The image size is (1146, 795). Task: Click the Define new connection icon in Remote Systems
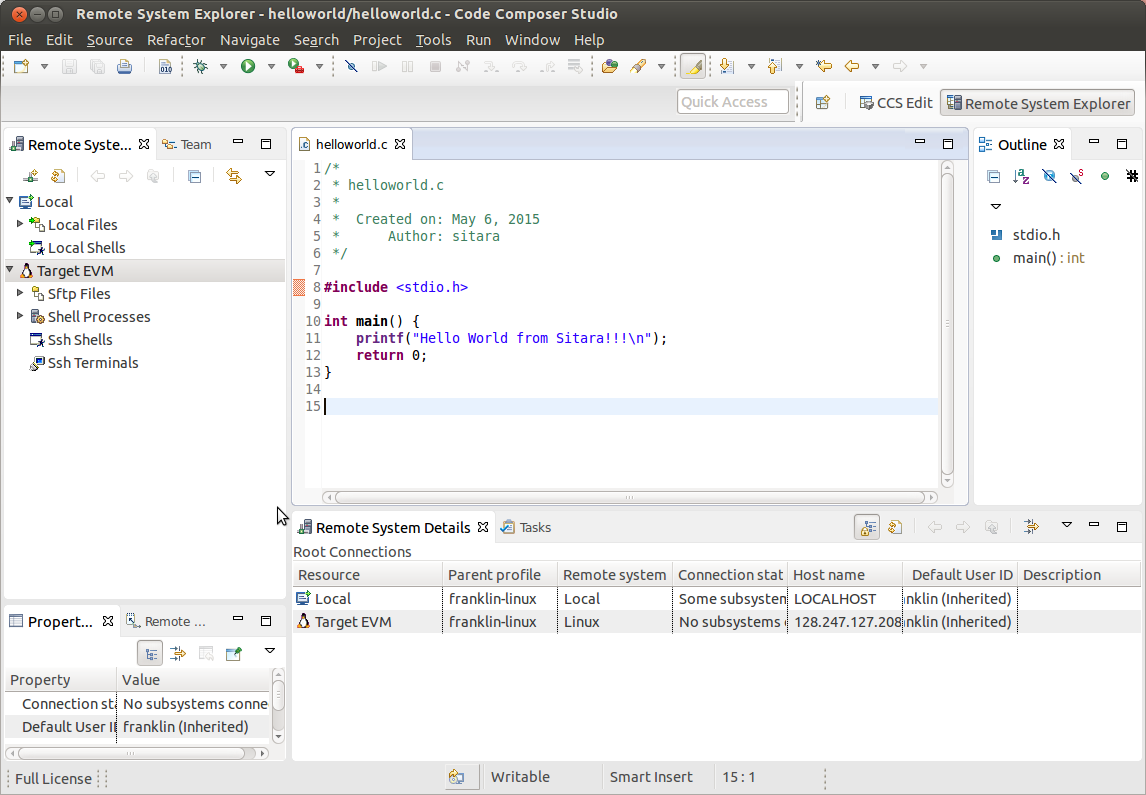tap(31, 176)
